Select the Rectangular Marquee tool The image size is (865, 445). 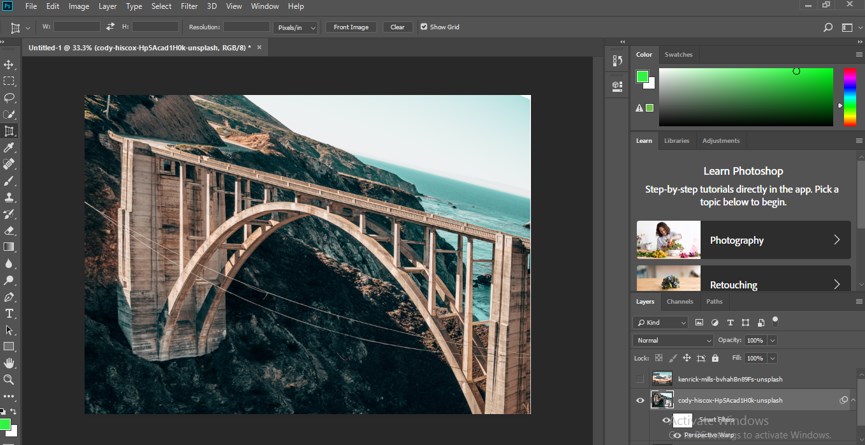[x=9, y=81]
